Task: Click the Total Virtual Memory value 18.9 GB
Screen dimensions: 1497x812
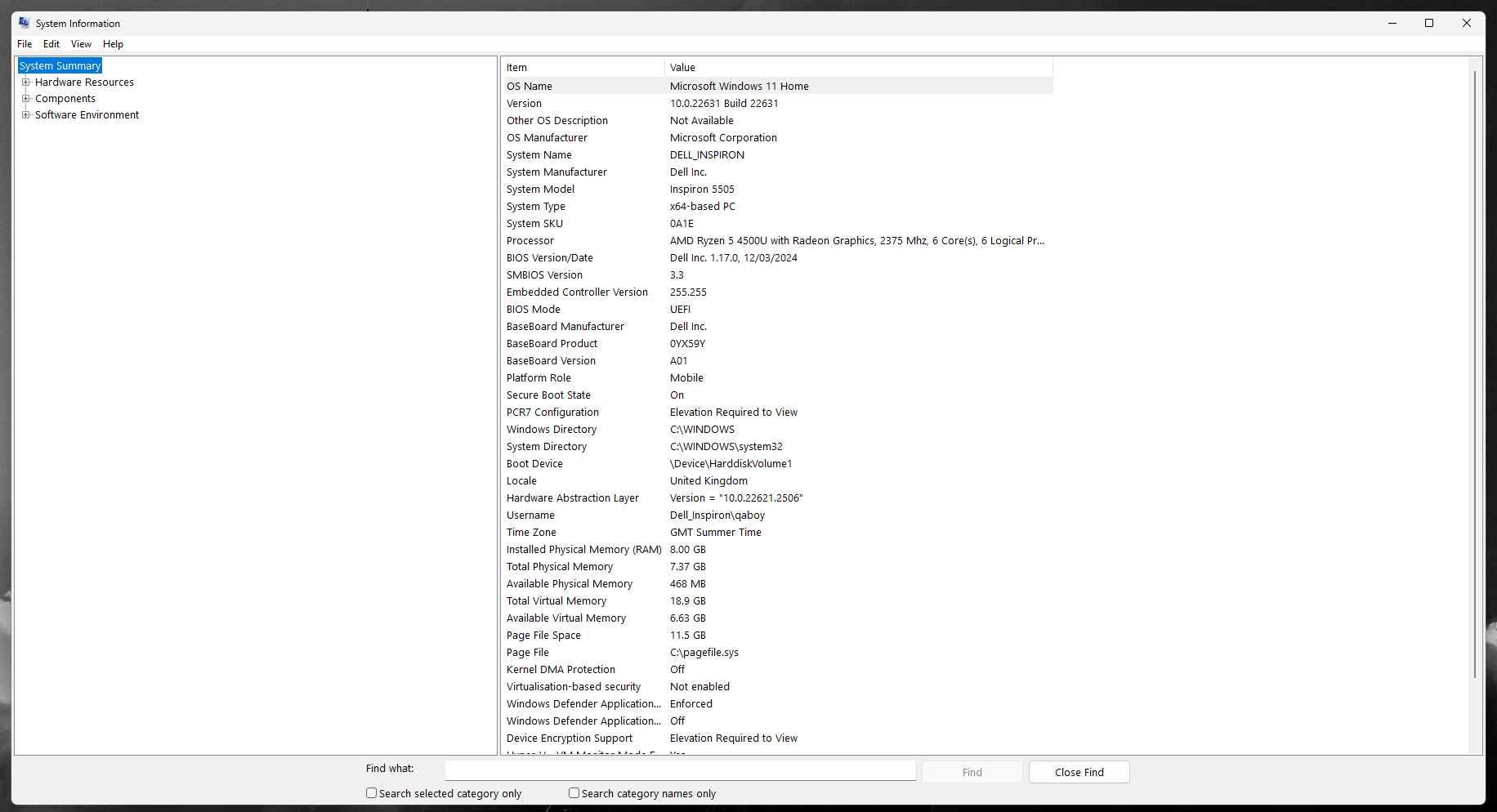Action: coord(688,601)
